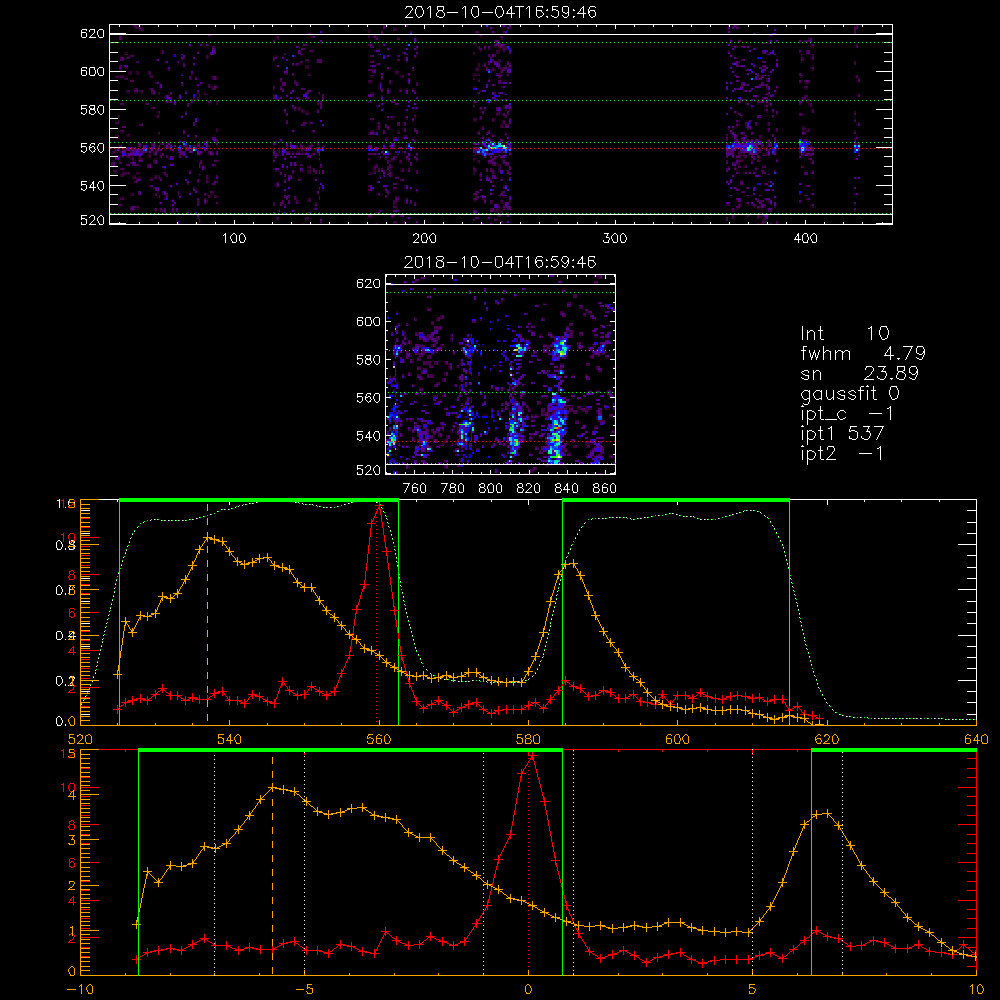Click the 'ipt2 -1' parameter text

click(x=842, y=454)
